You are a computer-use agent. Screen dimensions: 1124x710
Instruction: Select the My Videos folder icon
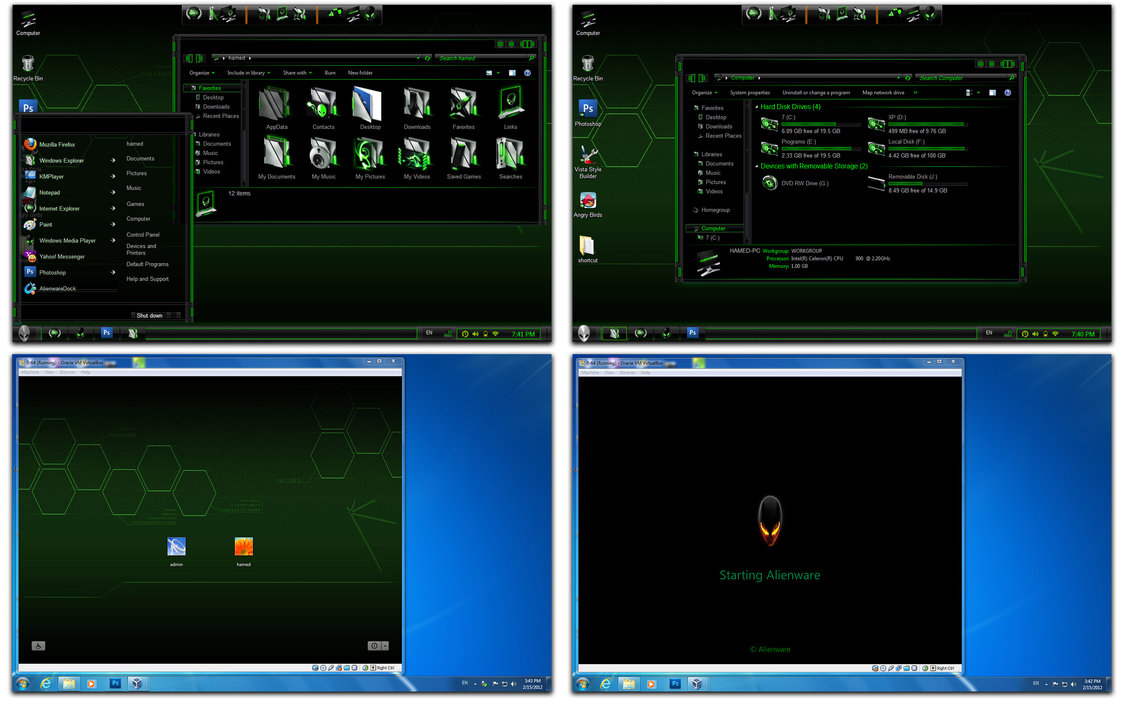[416, 157]
